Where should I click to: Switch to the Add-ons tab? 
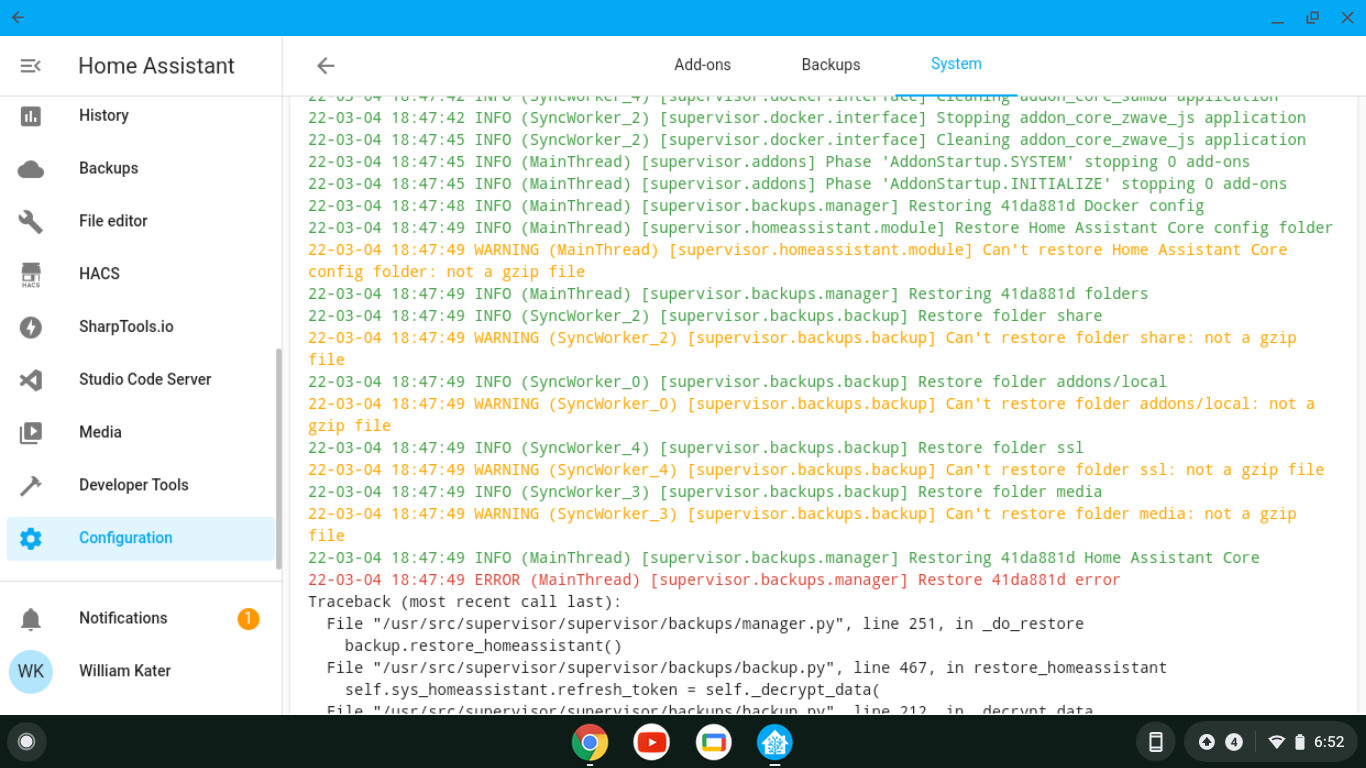click(702, 64)
